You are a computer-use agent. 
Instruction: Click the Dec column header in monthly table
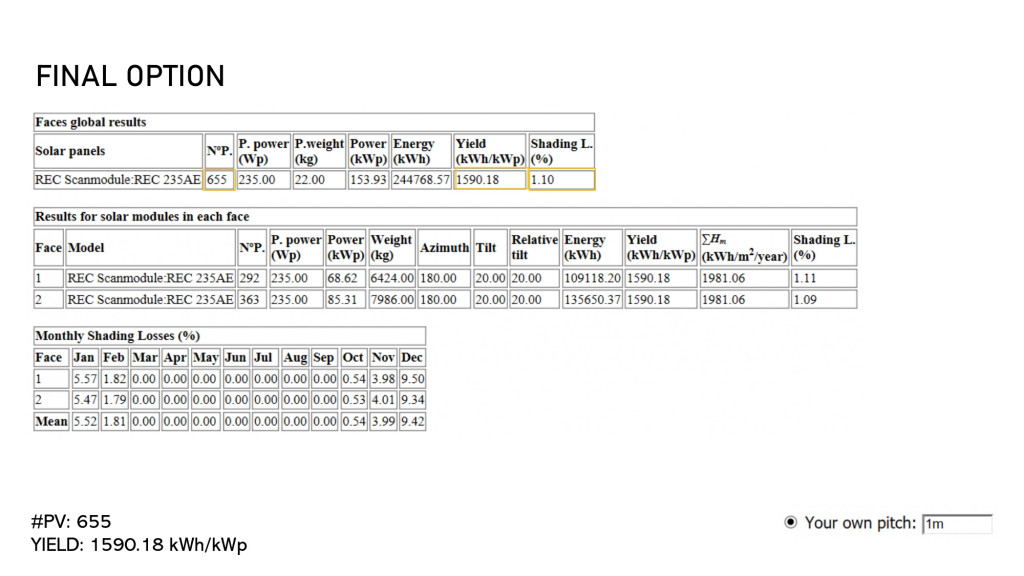coord(412,357)
